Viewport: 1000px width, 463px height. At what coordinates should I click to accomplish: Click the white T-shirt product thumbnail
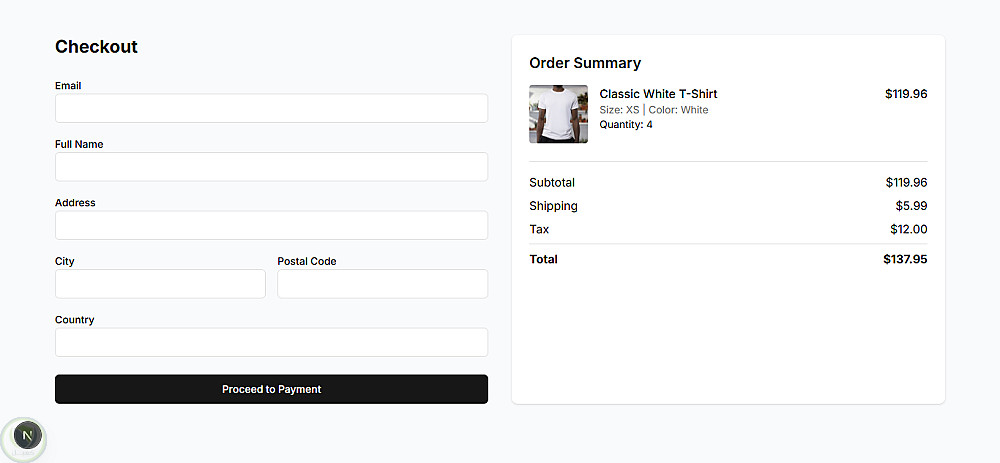(558, 114)
